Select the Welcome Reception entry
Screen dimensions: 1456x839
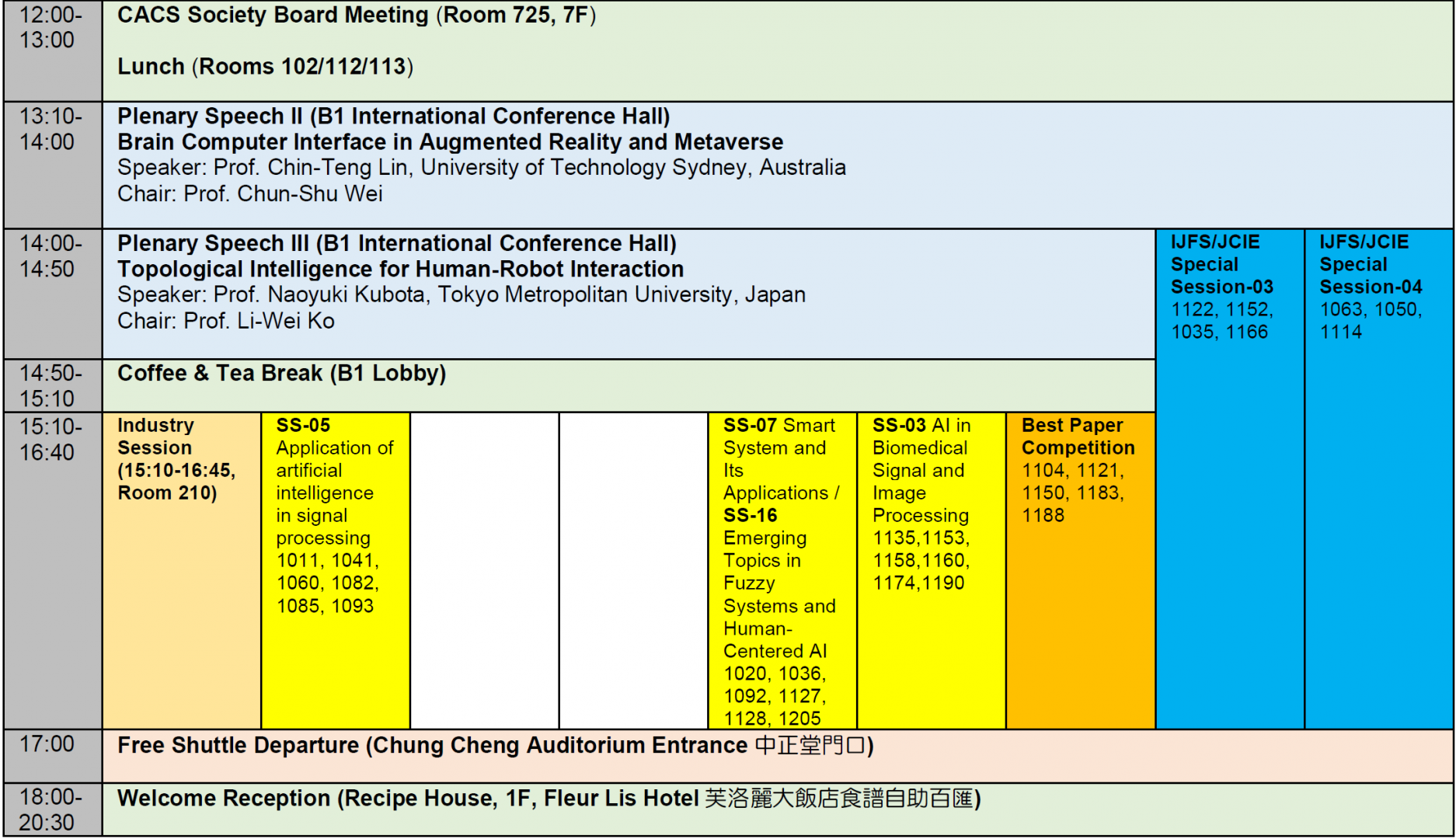pos(548,799)
